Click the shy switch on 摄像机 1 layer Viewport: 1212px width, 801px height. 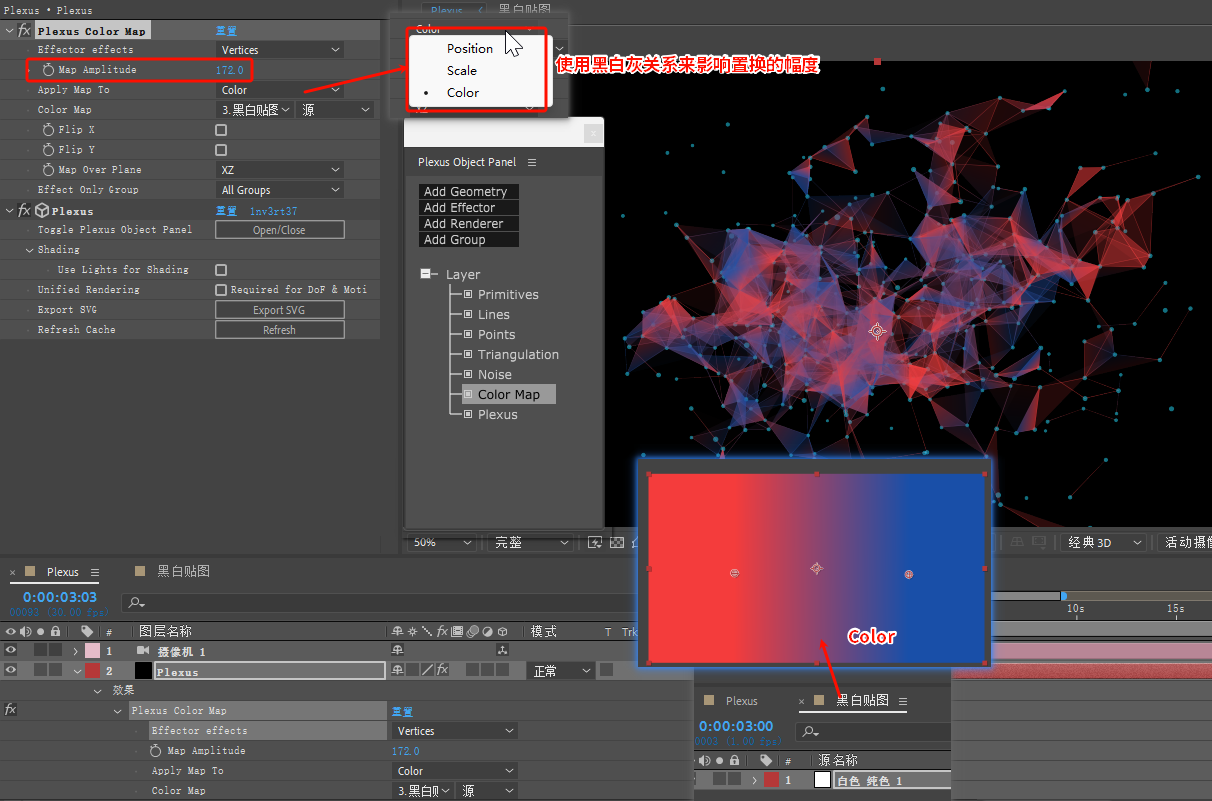click(x=397, y=651)
